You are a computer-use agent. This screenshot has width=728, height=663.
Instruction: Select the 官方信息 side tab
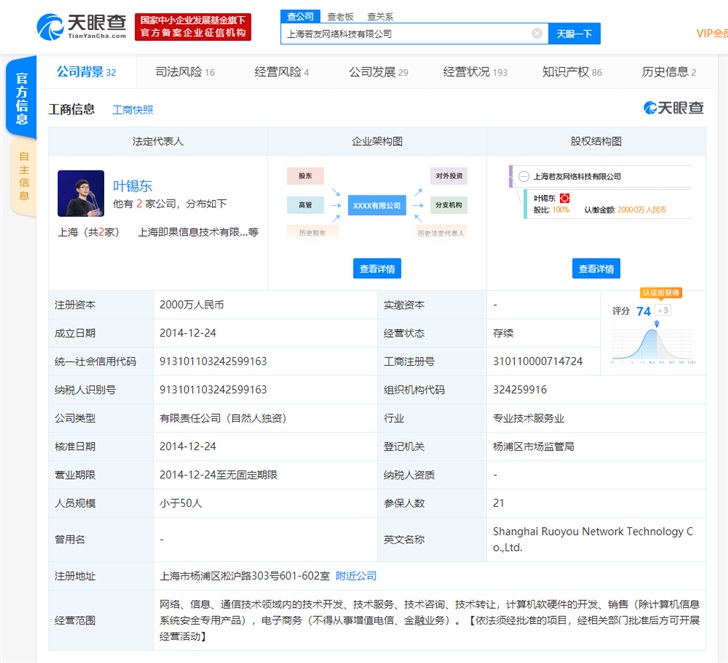[21, 98]
